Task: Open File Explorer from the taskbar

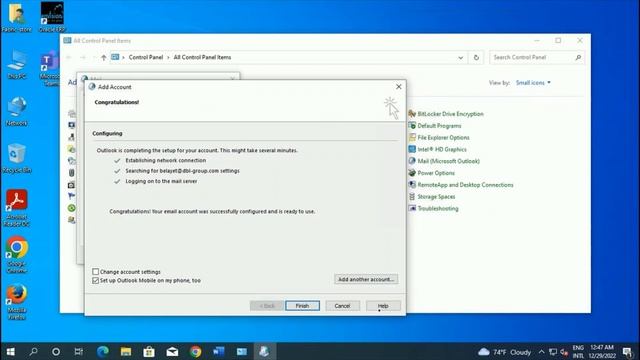Action: tap(126, 351)
